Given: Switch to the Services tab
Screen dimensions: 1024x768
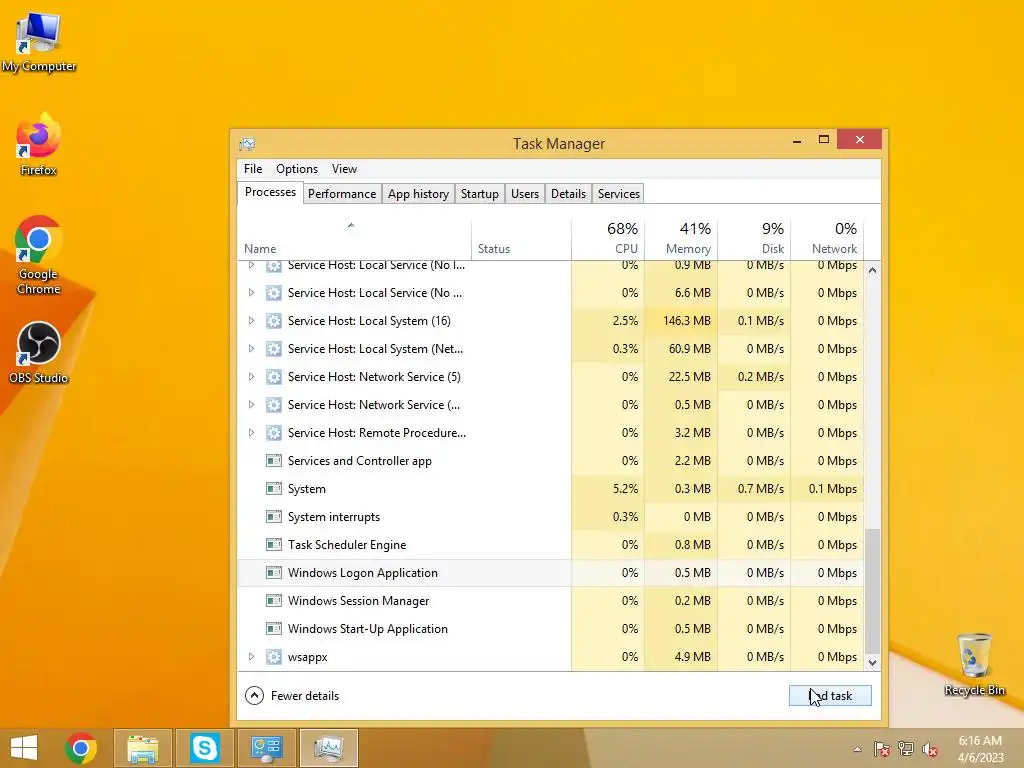Looking at the screenshot, I should click(x=618, y=194).
